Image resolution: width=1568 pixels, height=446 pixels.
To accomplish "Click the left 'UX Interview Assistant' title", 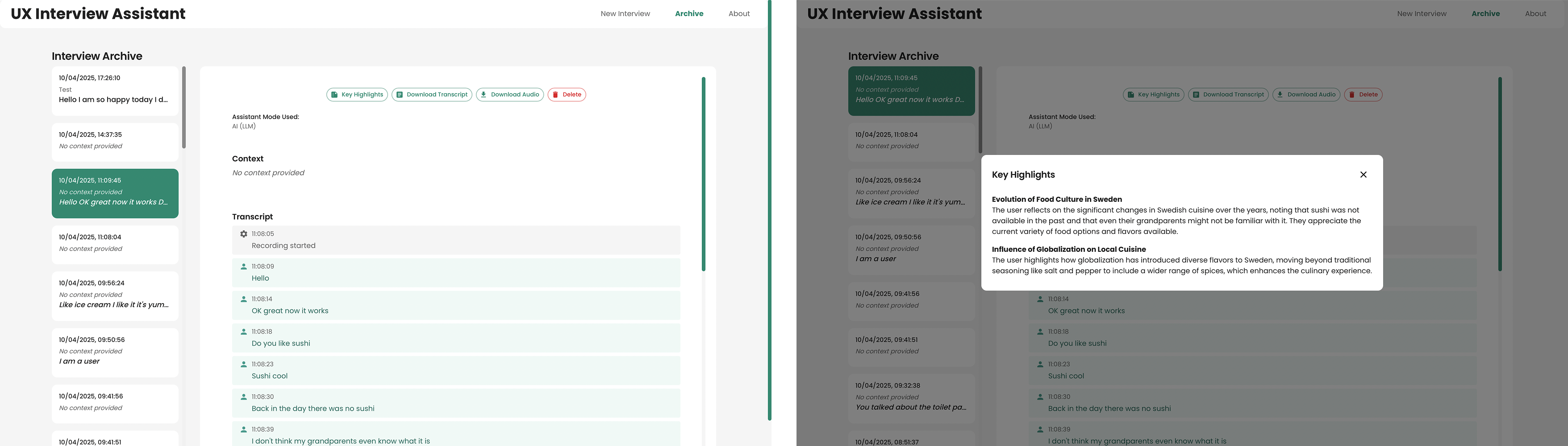I will pyautogui.click(x=98, y=13).
